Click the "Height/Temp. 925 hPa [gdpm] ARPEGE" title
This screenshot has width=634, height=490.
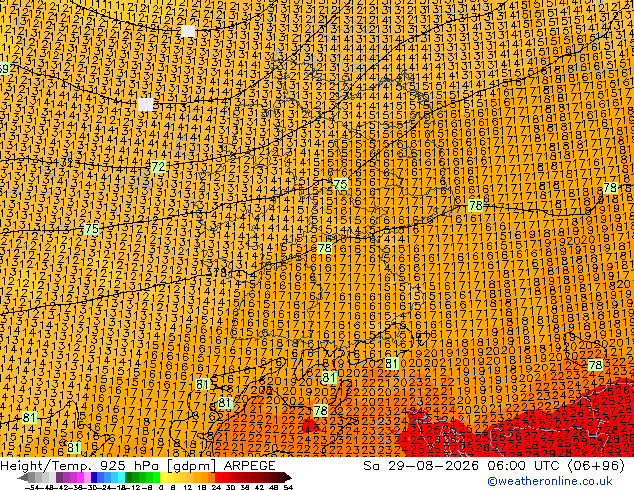pos(138,465)
